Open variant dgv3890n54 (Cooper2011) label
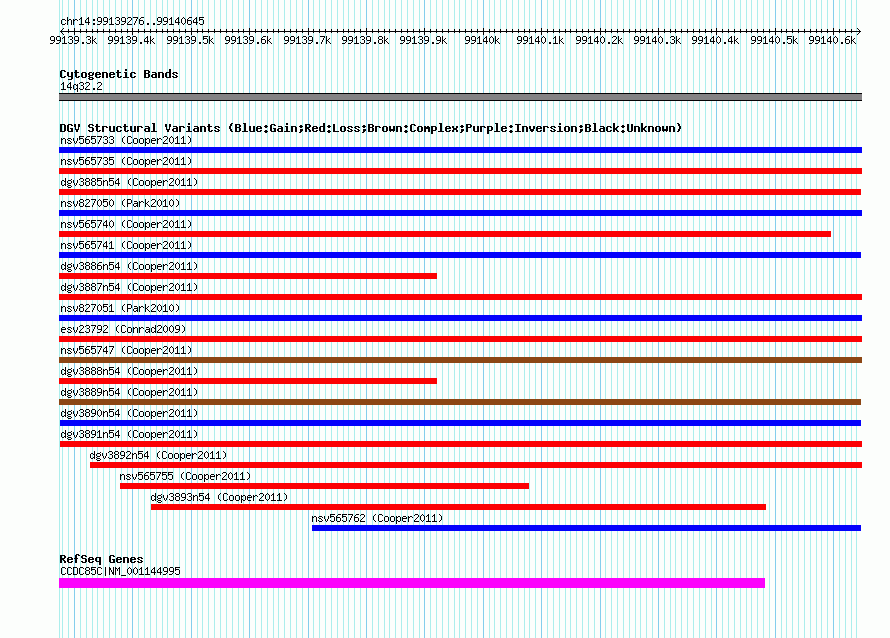 click(129, 413)
